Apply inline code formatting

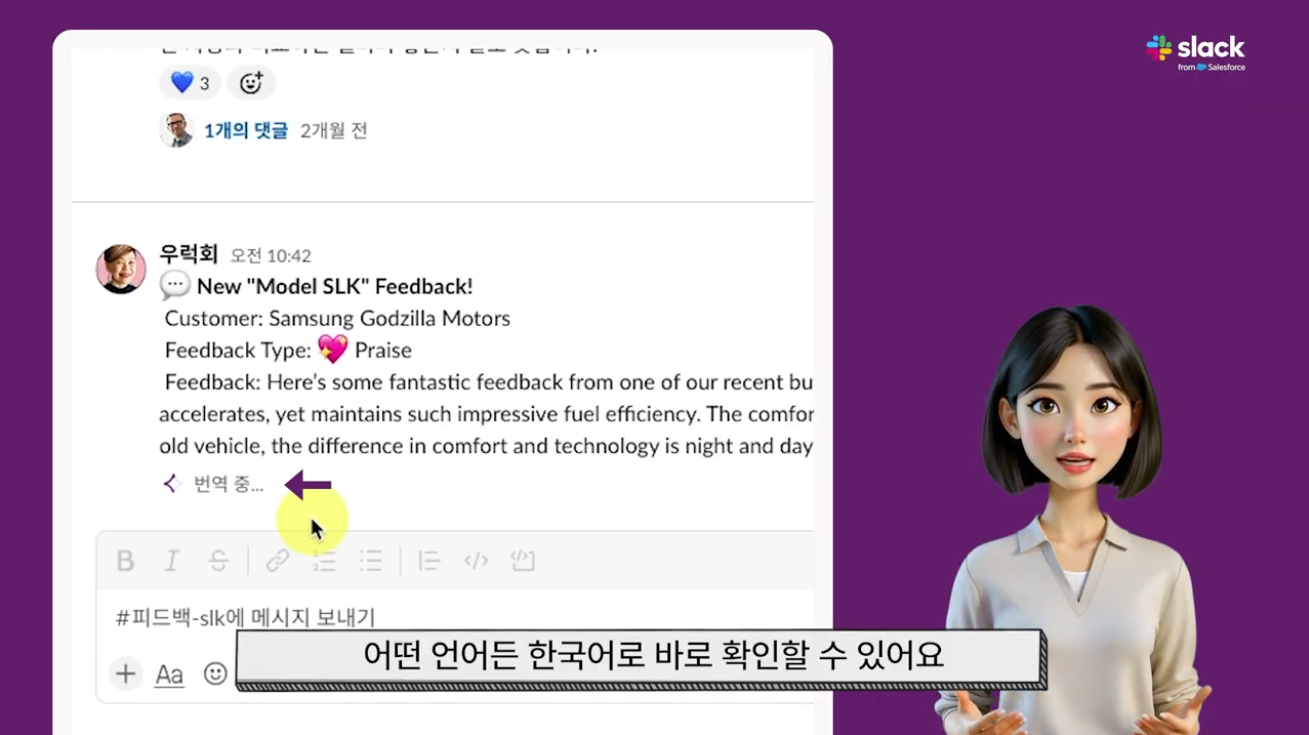tap(476, 561)
